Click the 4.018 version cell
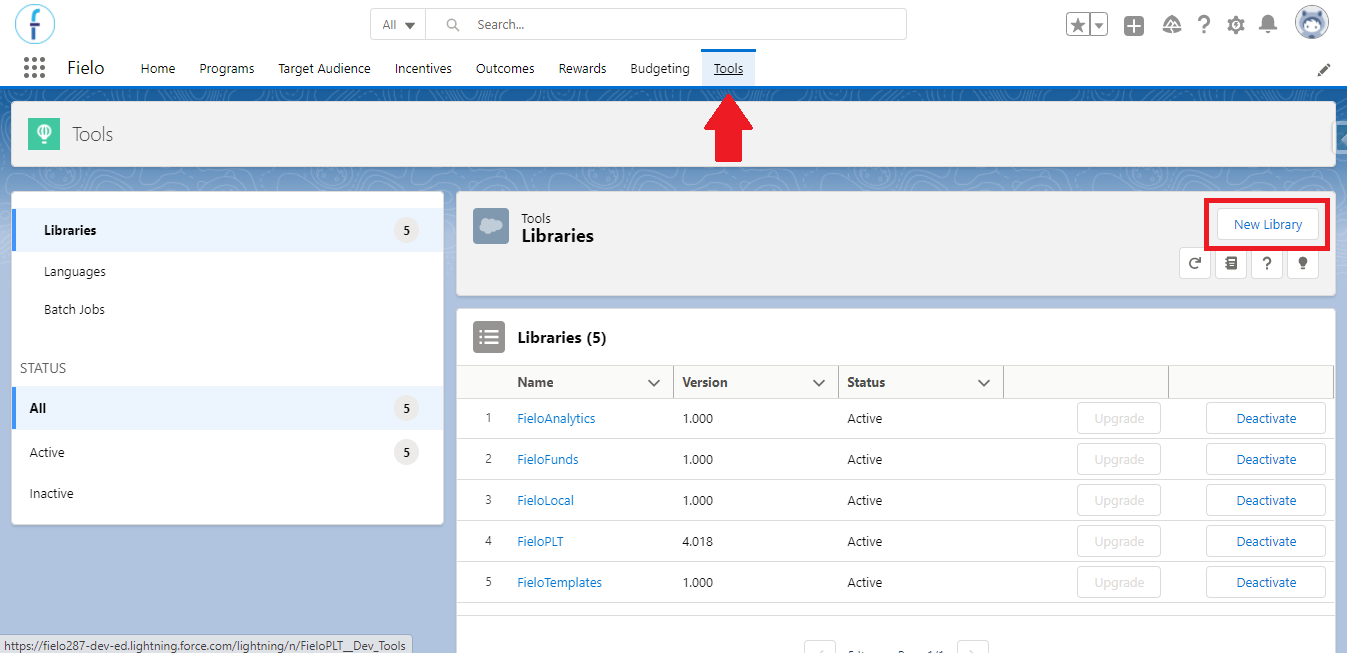Viewport: 1347px width, 653px height. [x=697, y=541]
